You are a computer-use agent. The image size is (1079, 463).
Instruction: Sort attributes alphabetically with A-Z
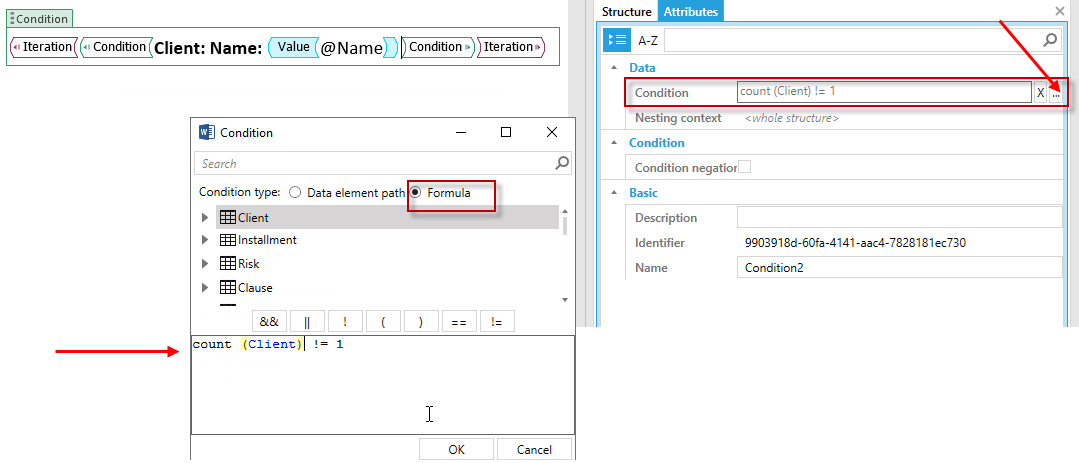point(648,41)
